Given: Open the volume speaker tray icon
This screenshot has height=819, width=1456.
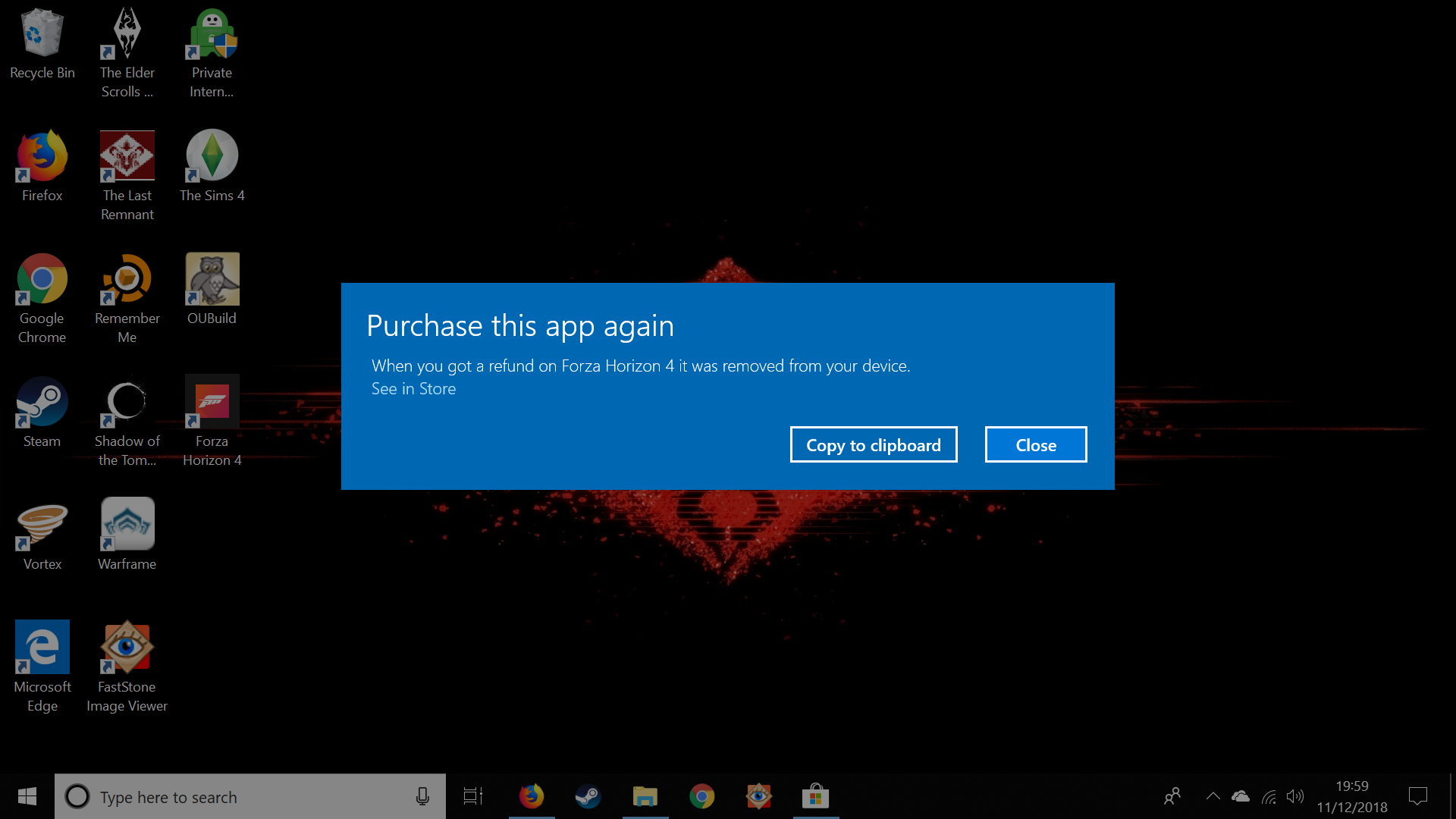Looking at the screenshot, I should [x=1295, y=796].
